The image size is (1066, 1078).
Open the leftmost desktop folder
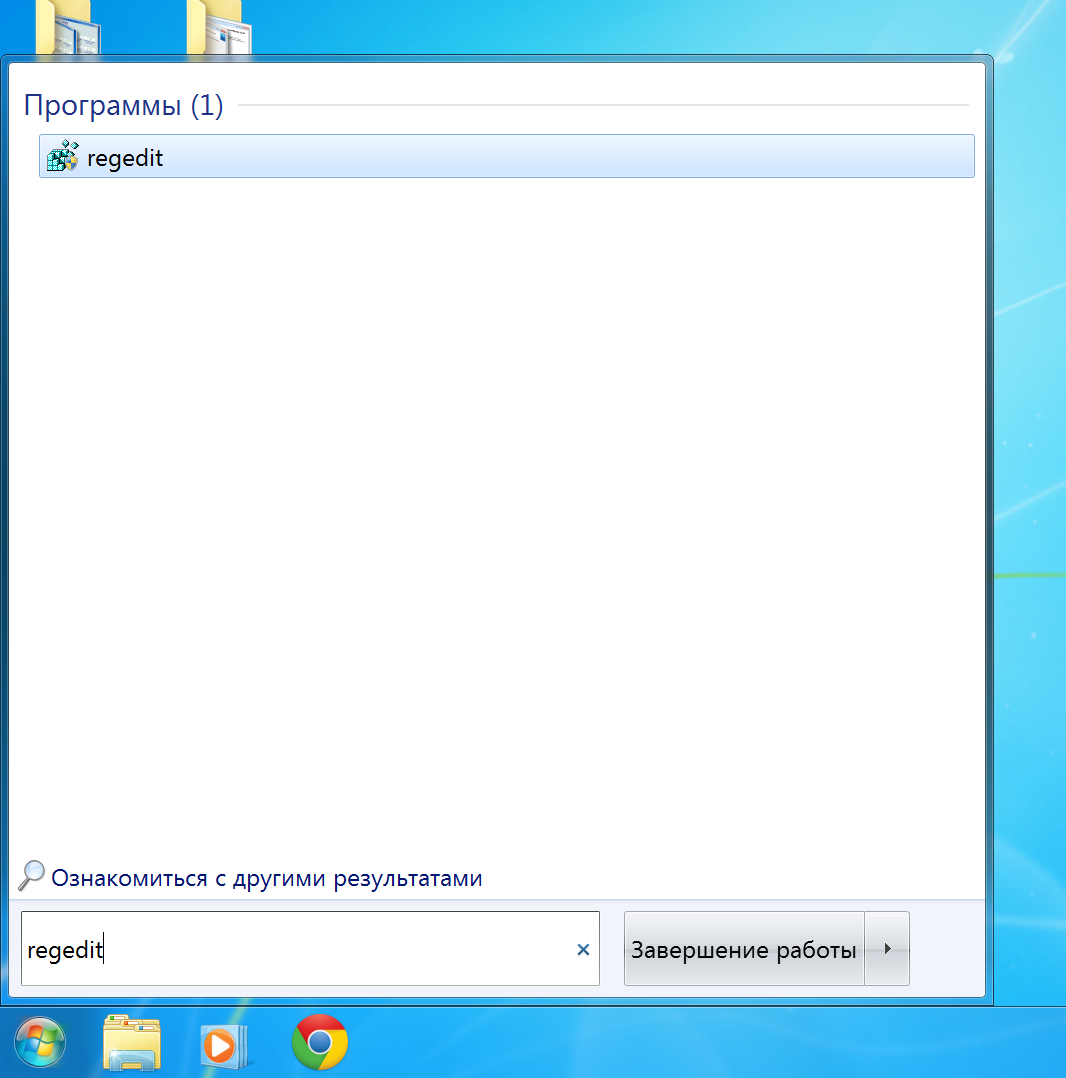click(66, 25)
